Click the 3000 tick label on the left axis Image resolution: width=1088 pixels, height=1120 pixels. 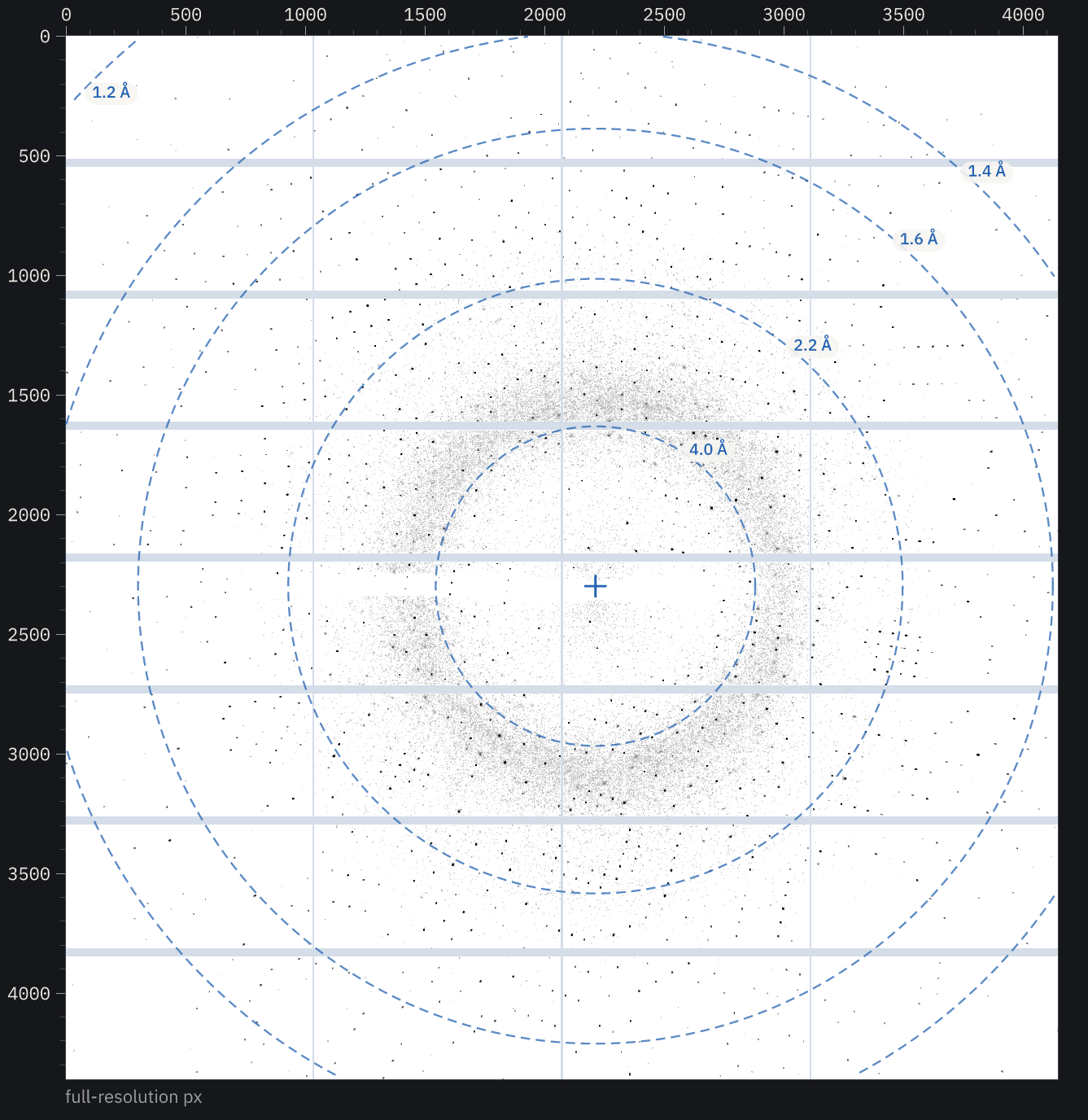click(x=29, y=755)
